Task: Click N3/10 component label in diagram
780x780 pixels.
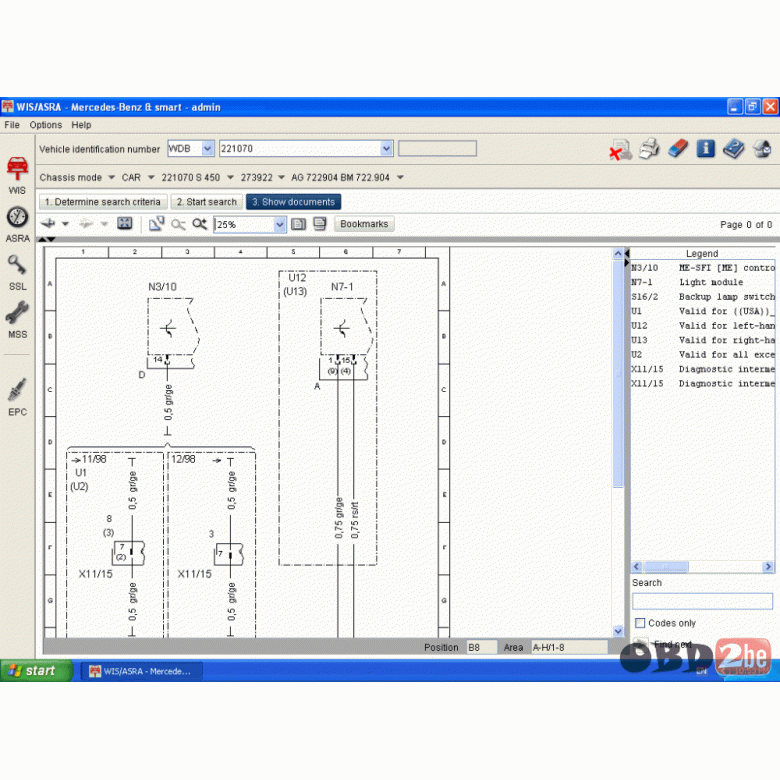Action: 162,287
